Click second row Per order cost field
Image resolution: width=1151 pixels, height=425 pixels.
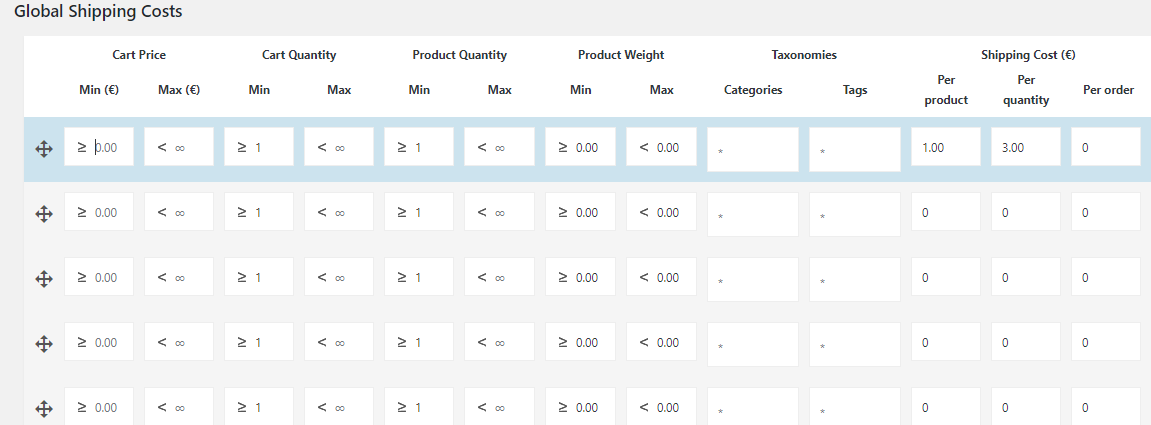point(1105,213)
